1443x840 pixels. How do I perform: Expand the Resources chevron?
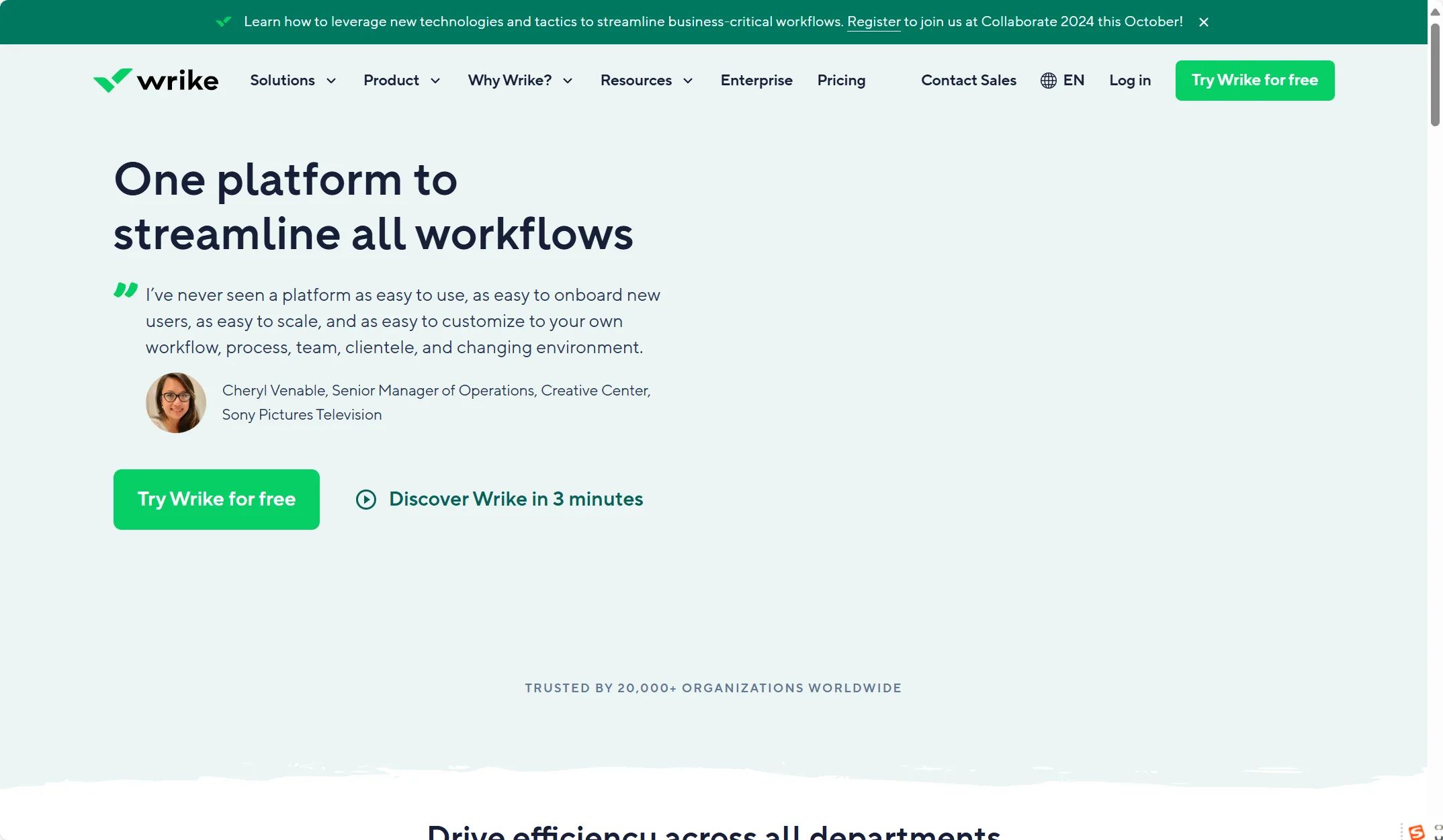[x=688, y=81]
